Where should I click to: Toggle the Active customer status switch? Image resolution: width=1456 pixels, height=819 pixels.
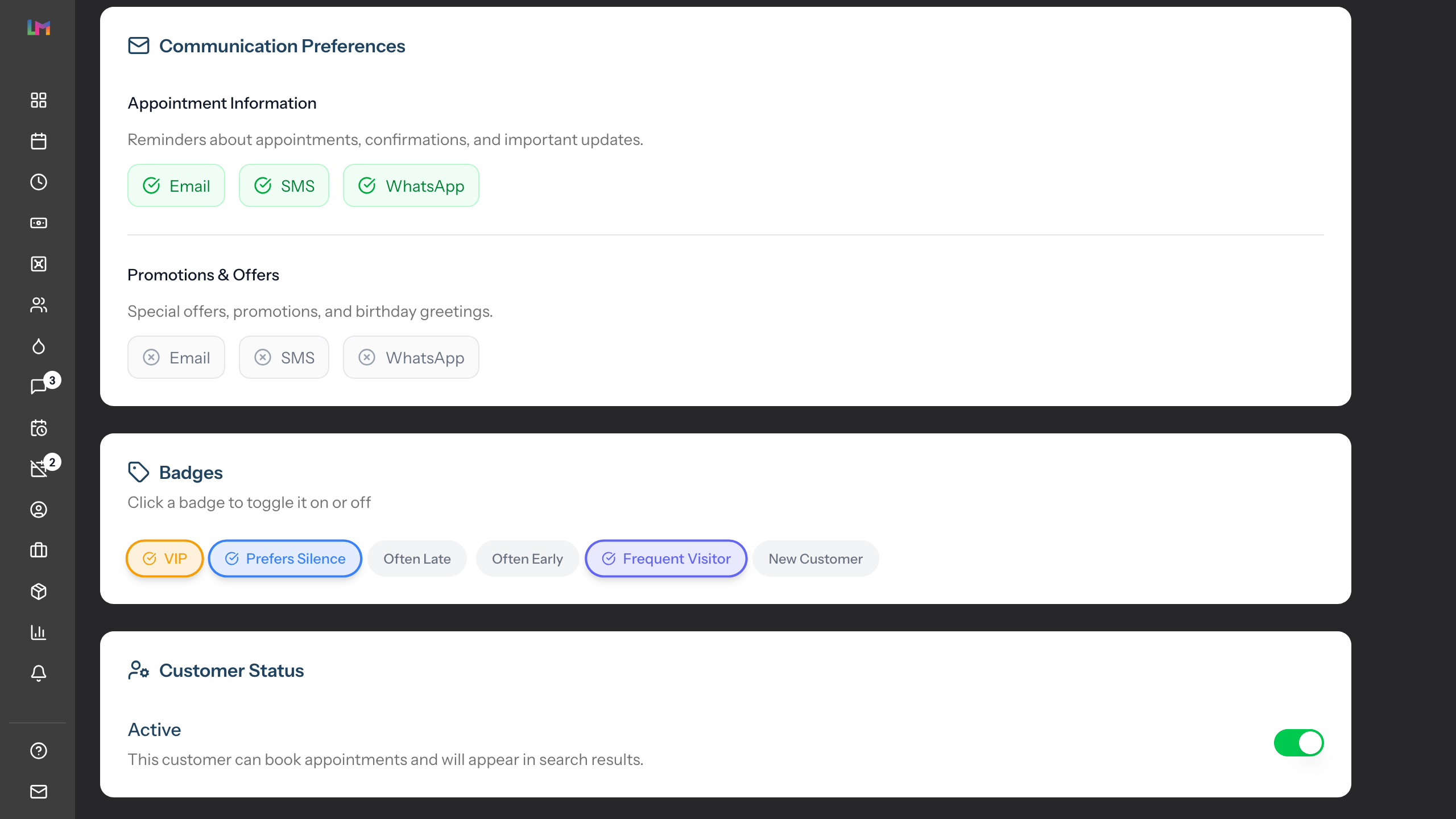[1298, 743]
